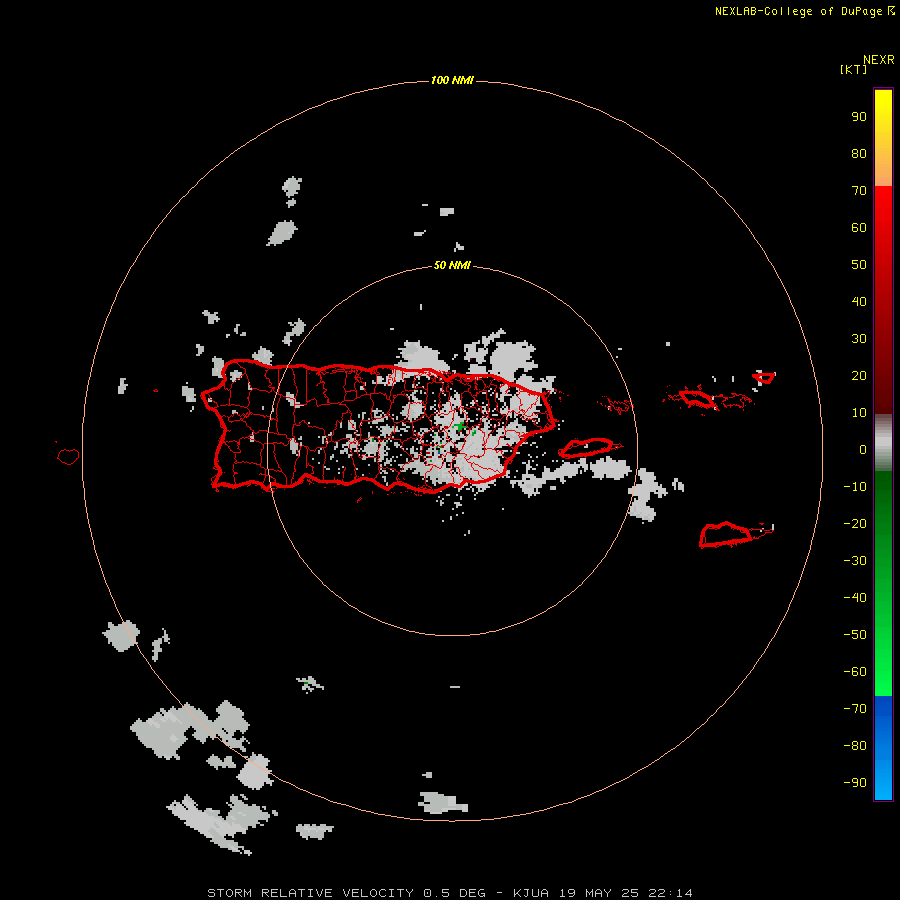Click the NEXR label above the color scale
Screen dimensions: 900x900
coord(878,60)
